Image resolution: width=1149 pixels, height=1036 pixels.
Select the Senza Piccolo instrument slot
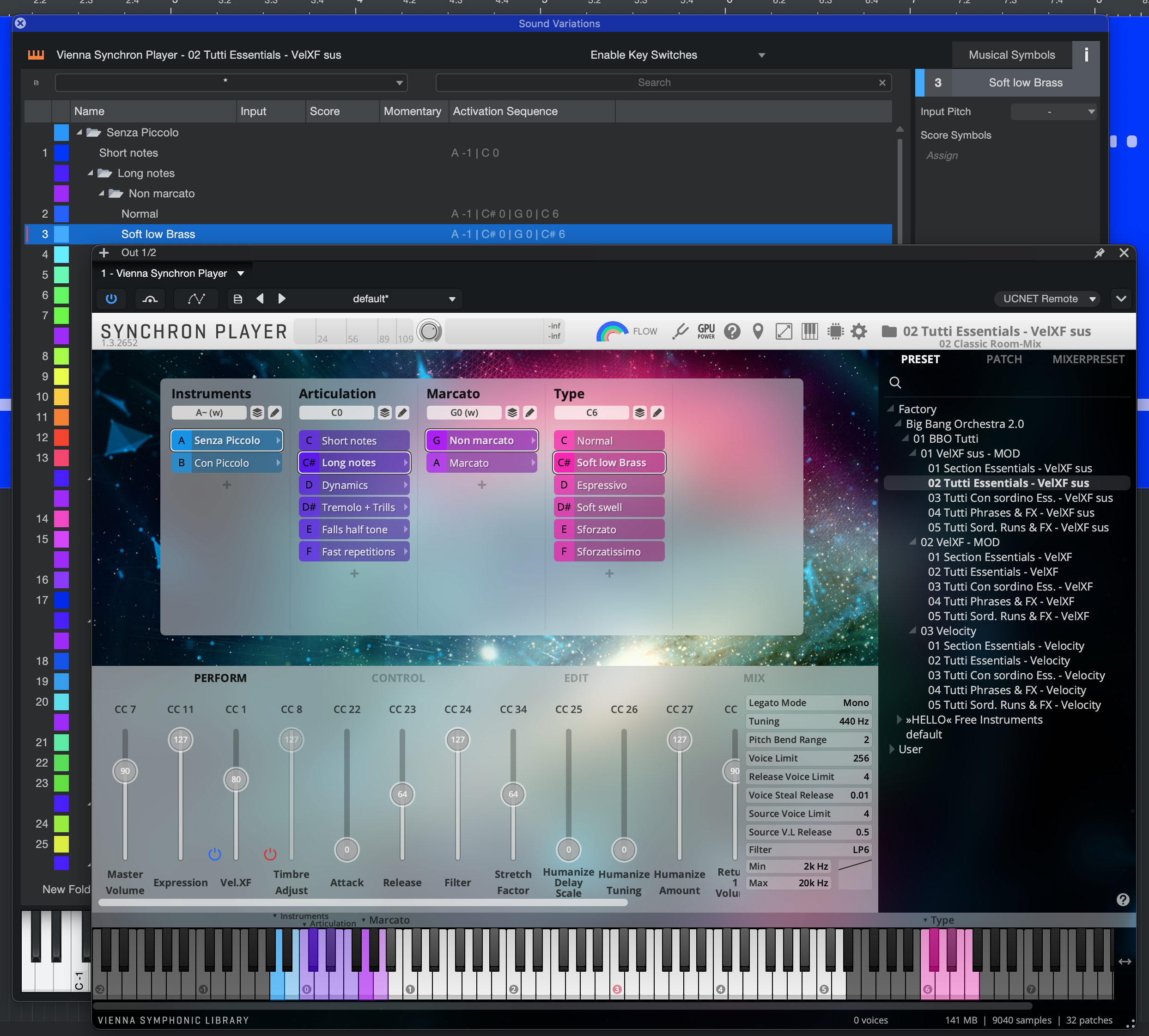click(x=226, y=440)
